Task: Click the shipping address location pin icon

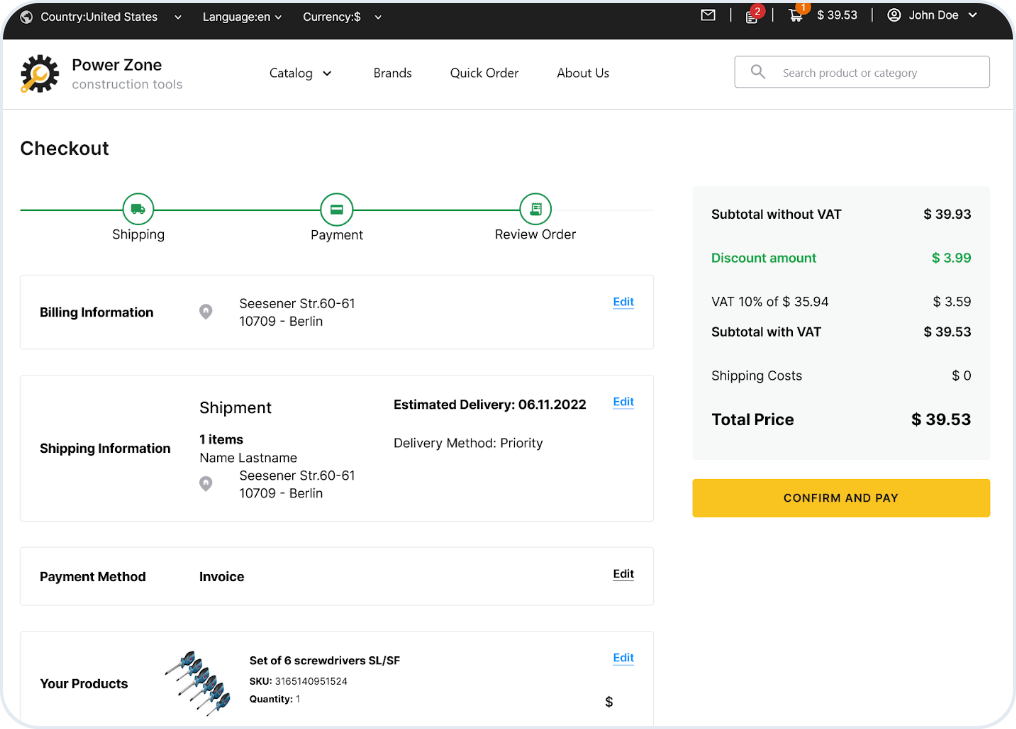Action: click(x=206, y=484)
